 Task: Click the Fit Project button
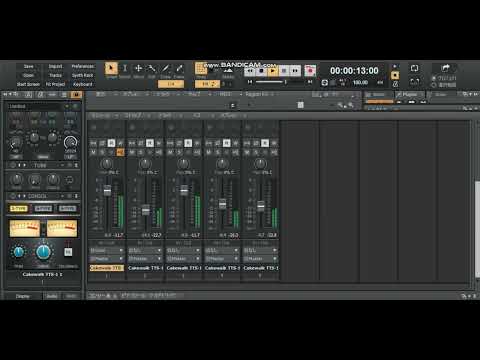[55, 84]
